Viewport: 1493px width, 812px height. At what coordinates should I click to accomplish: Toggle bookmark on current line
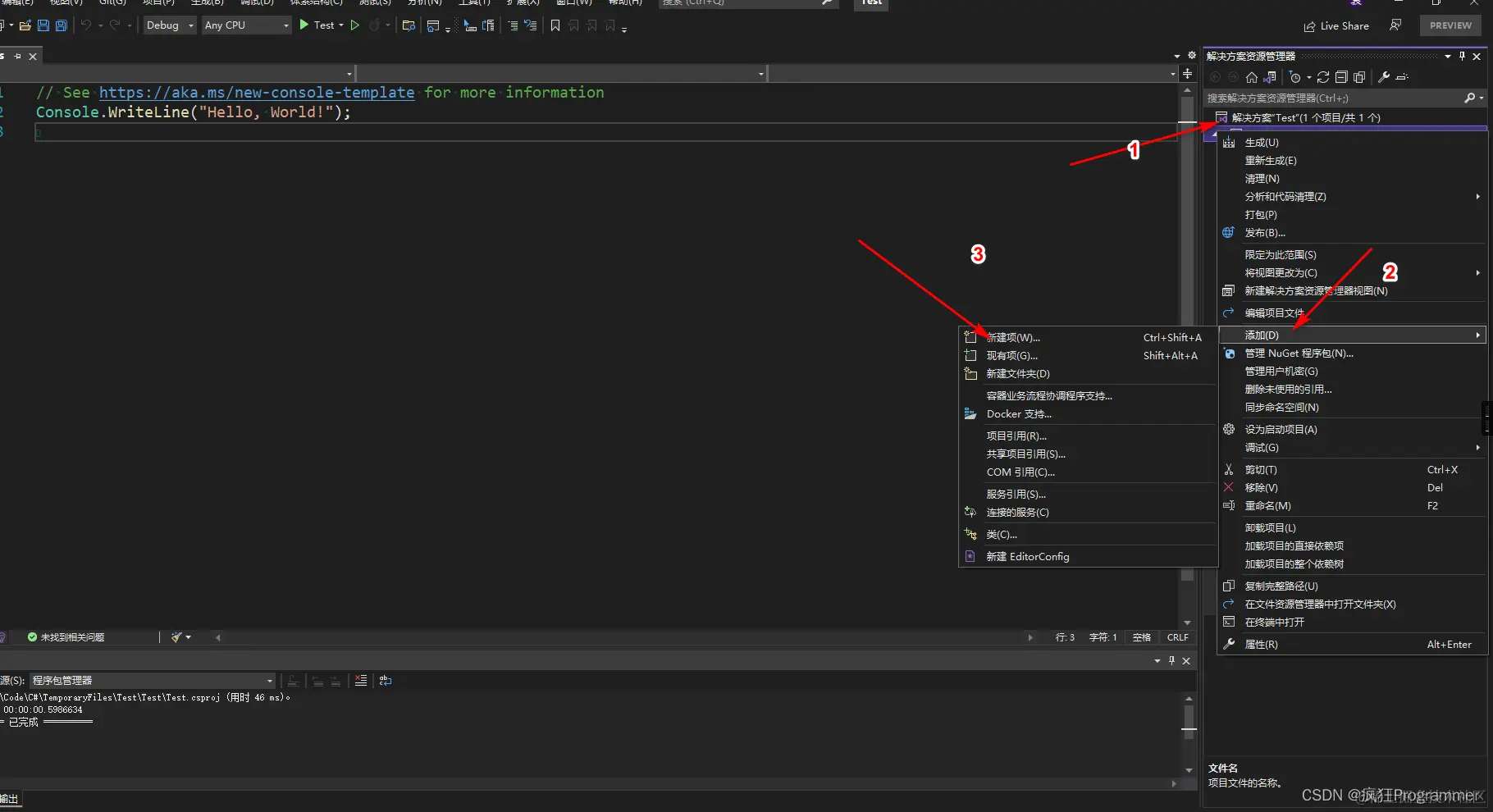click(555, 25)
